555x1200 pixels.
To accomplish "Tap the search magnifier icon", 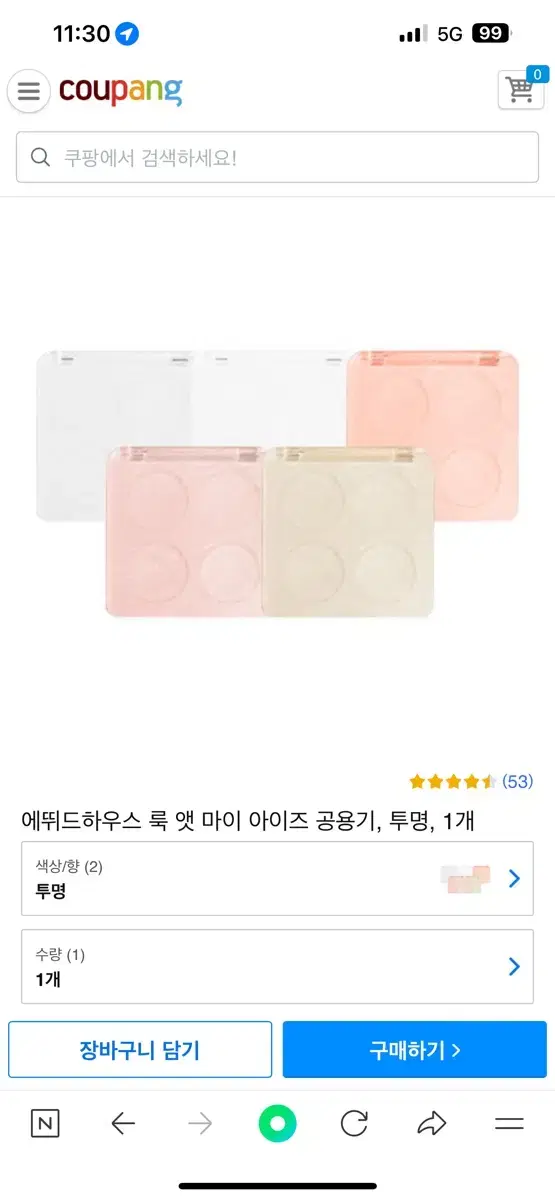I will (41, 157).
